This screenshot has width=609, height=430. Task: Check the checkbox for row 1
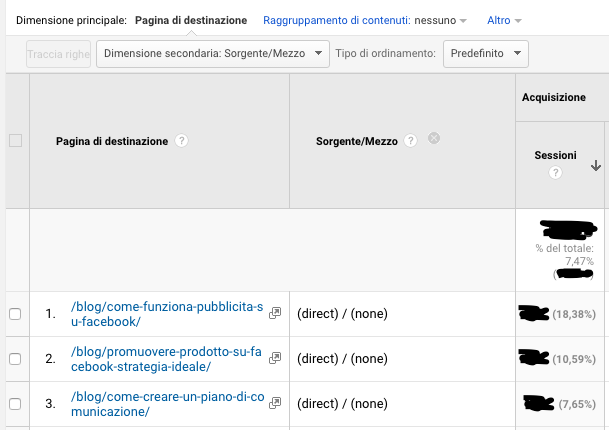pyautogui.click(x=15, y=314)
